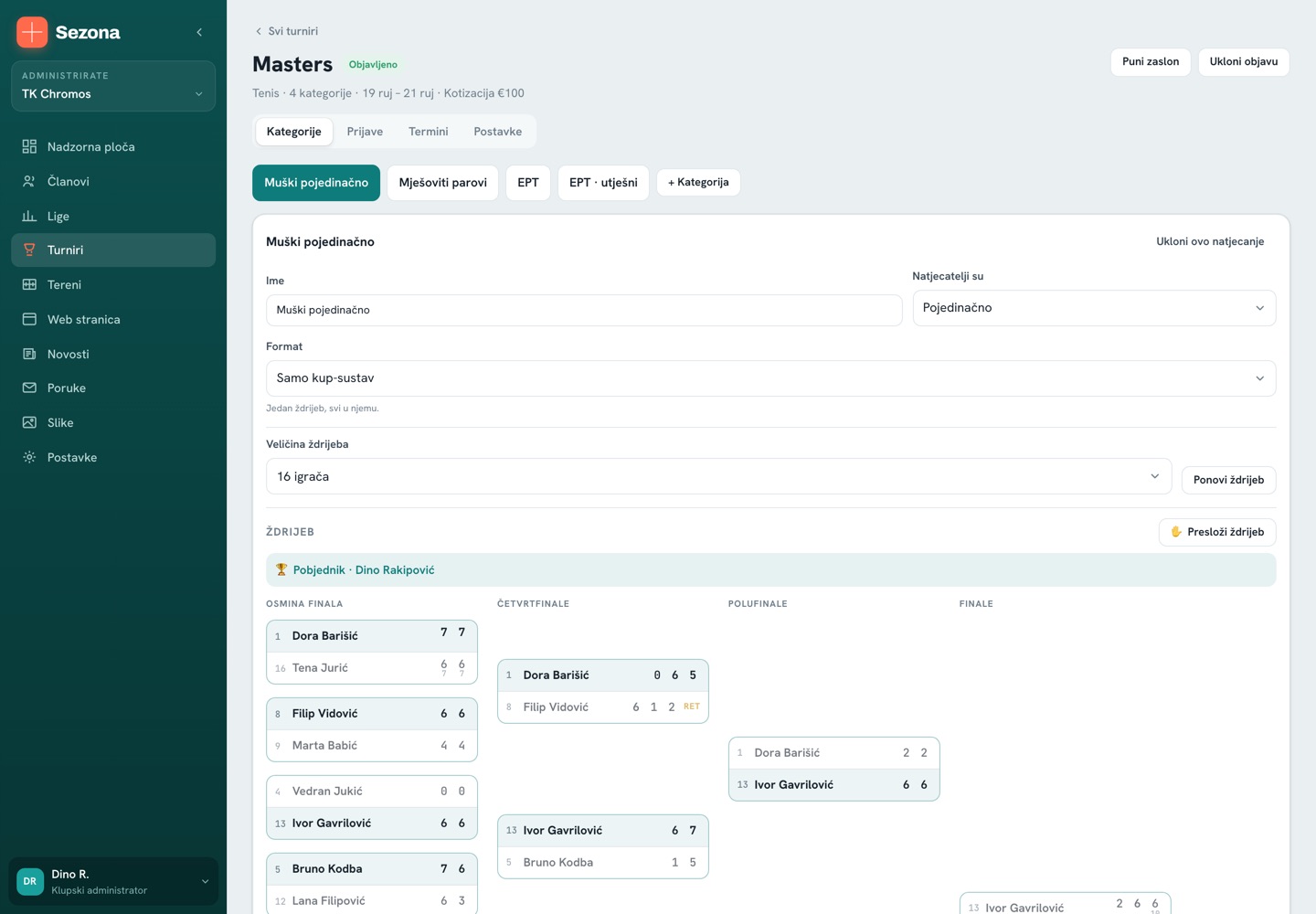Click the back arrow beside Svi turniri
Viewport: 1316px width, 914px height.
(259, 31)
